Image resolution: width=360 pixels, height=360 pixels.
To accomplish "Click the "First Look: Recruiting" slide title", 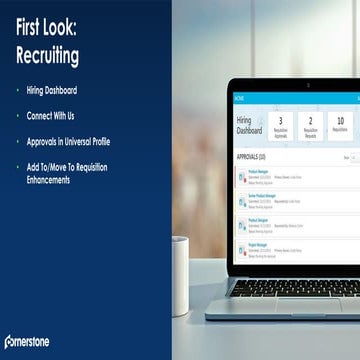I will click(48, 41).
